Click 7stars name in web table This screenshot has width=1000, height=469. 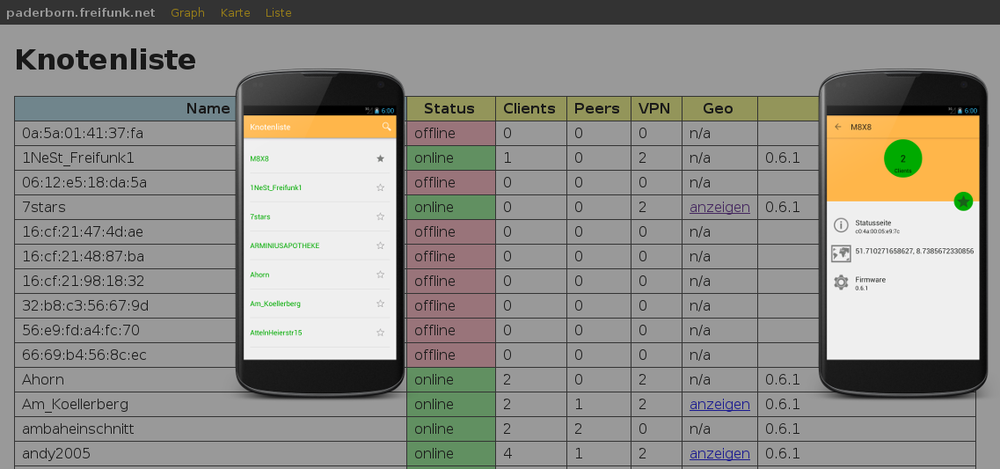pos(43,207)
